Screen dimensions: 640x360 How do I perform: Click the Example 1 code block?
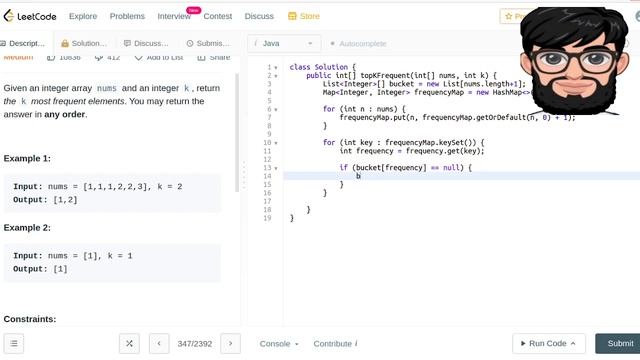tap(112, 193)
